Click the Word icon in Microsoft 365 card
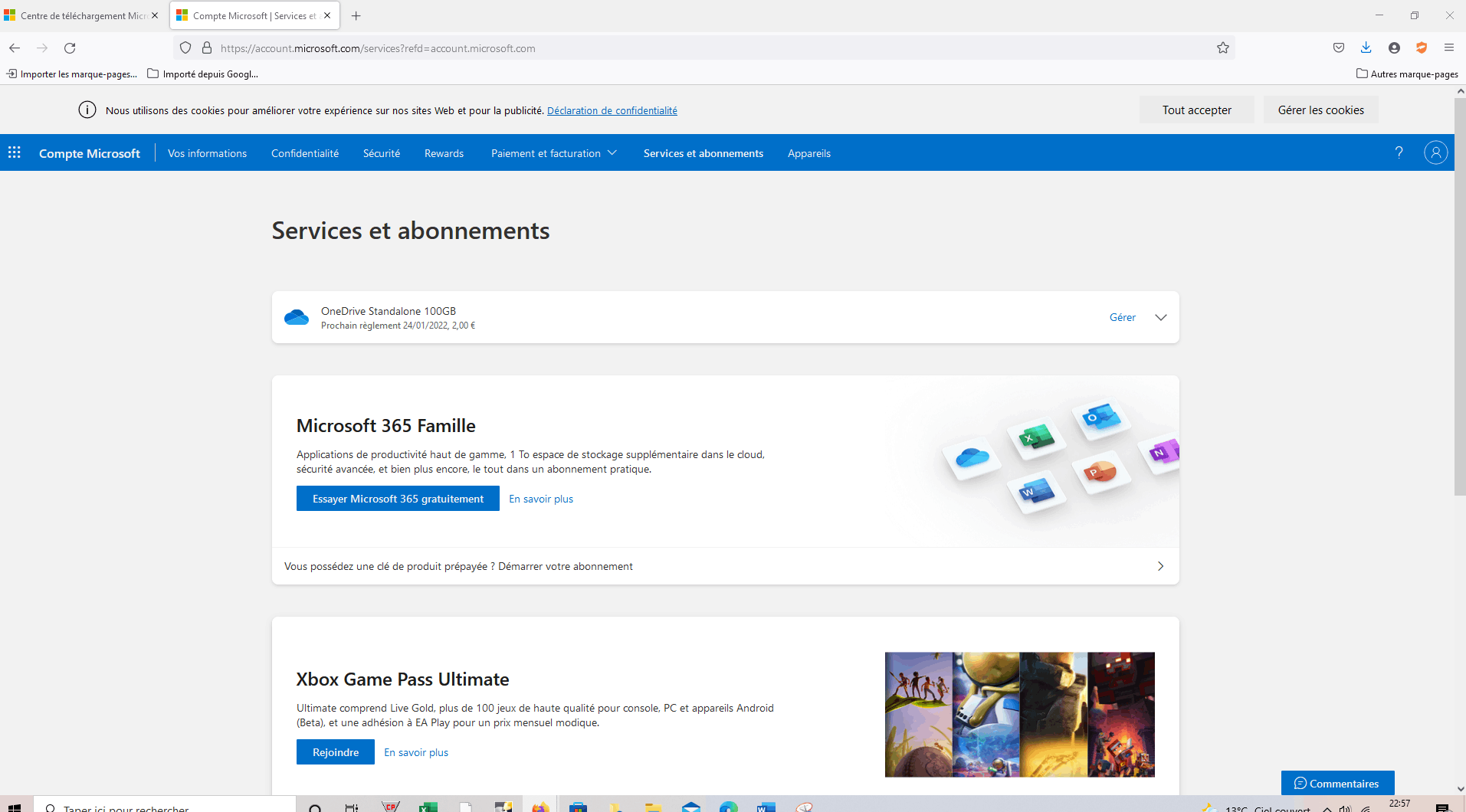 point(1037,492)
